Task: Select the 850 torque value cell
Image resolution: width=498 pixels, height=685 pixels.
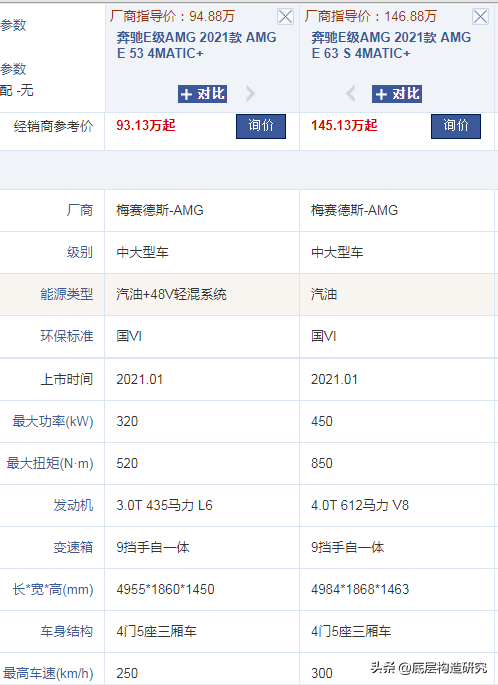Action: coord(397,464)
